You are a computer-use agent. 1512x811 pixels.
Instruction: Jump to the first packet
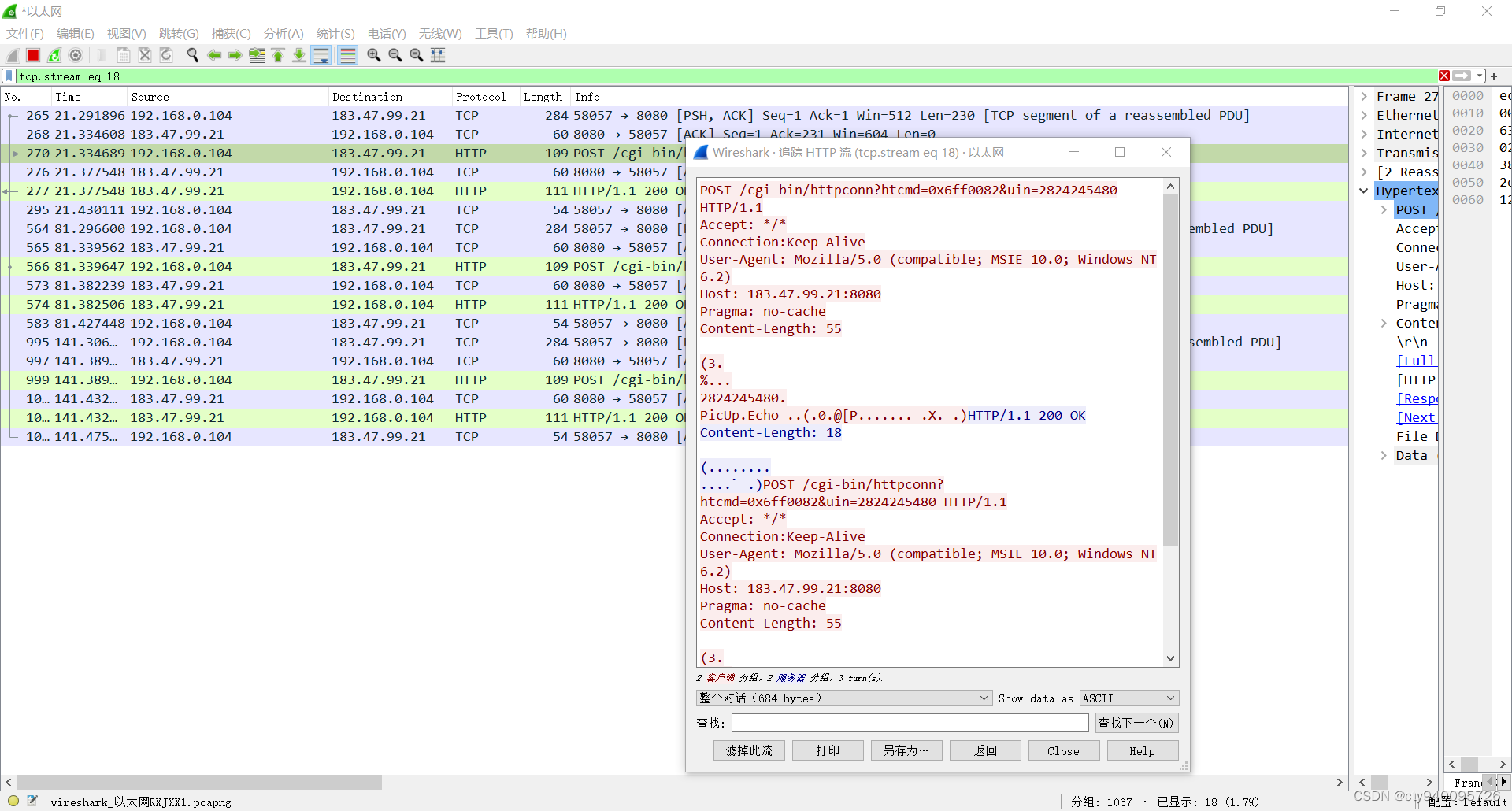[278, 55]
